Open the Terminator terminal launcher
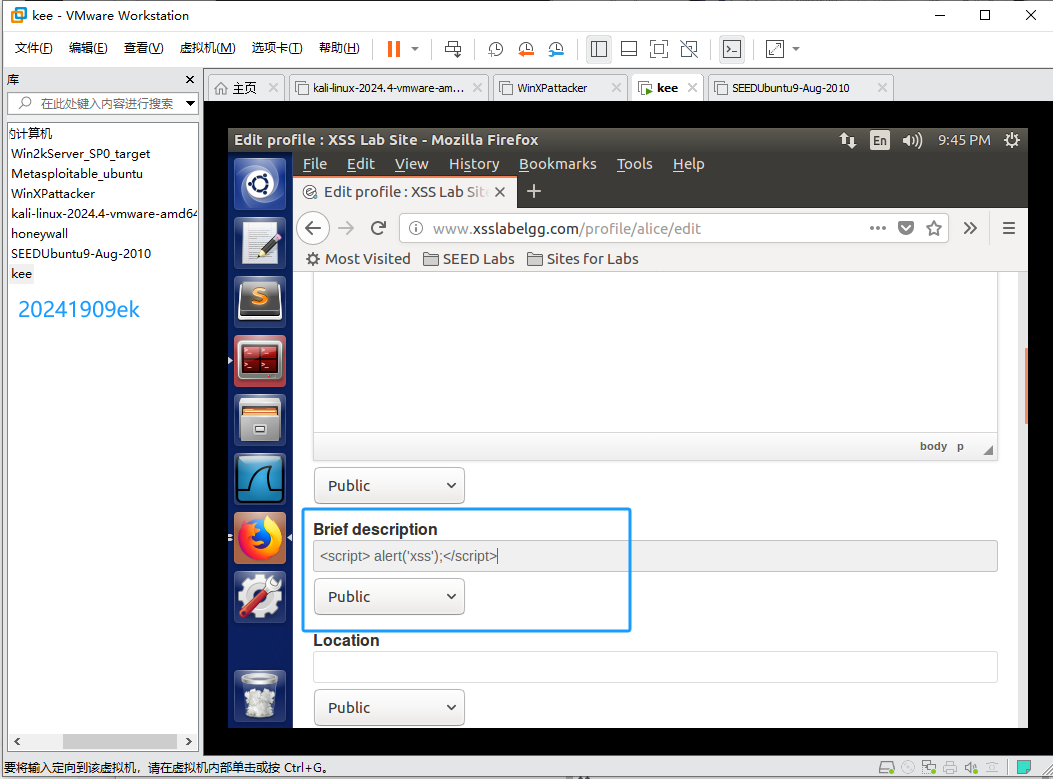 (x=260, y=361)
